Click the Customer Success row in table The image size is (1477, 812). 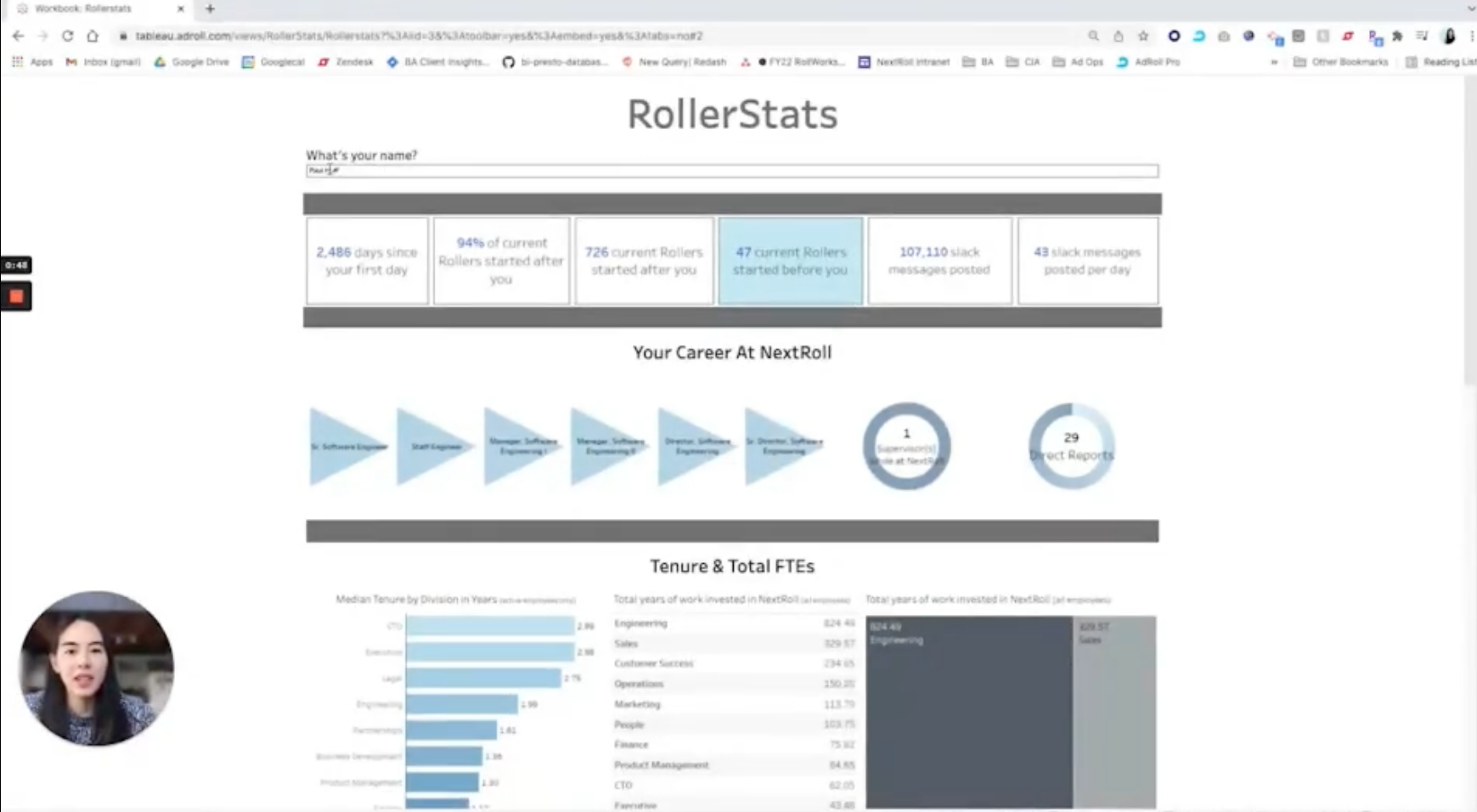pyautogui.click(x=734, y=663)
